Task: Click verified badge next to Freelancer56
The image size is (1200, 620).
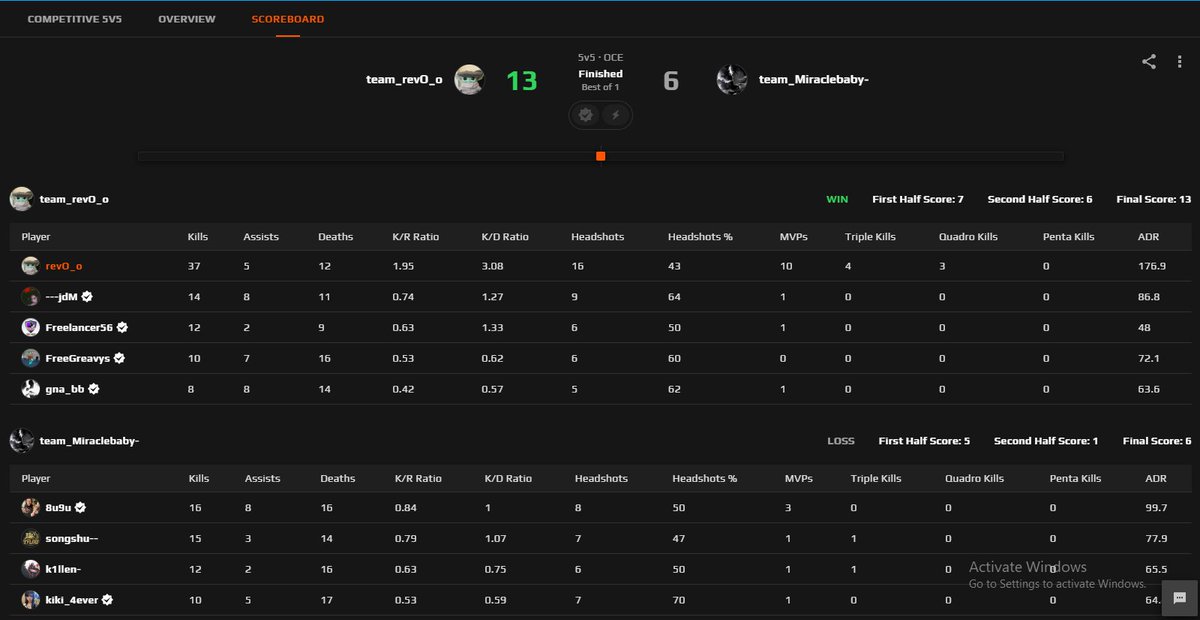Action: pos(122,327)
